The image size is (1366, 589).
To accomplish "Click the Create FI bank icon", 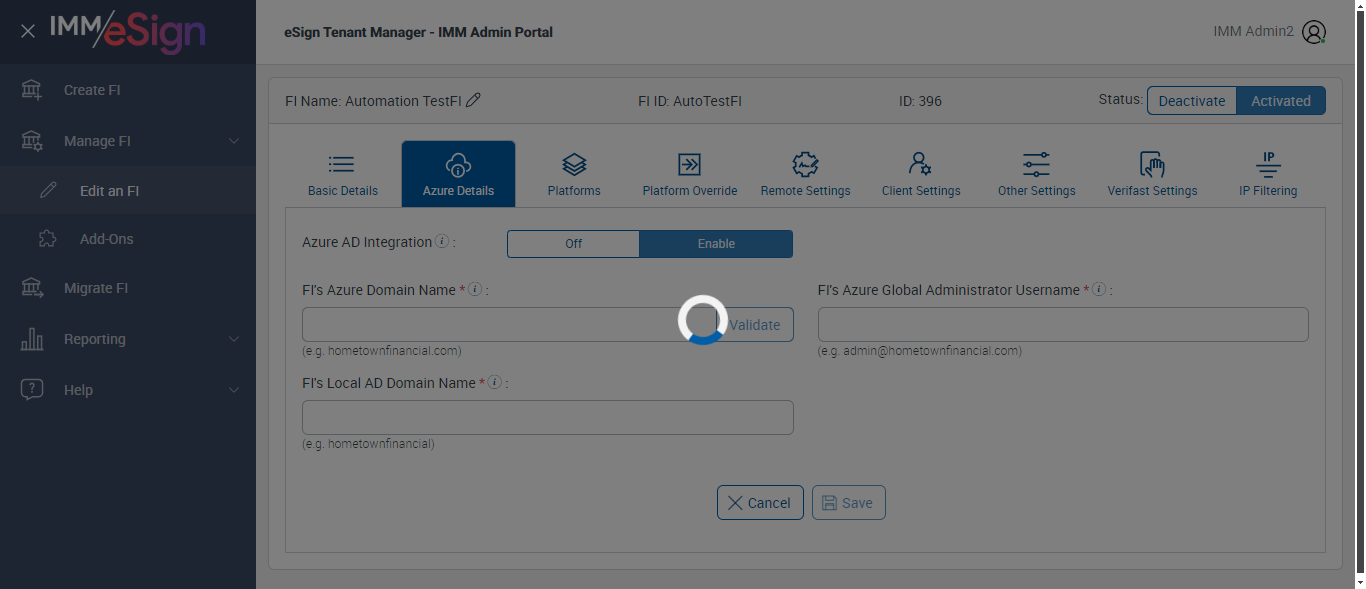I will (x=32, y=90).
